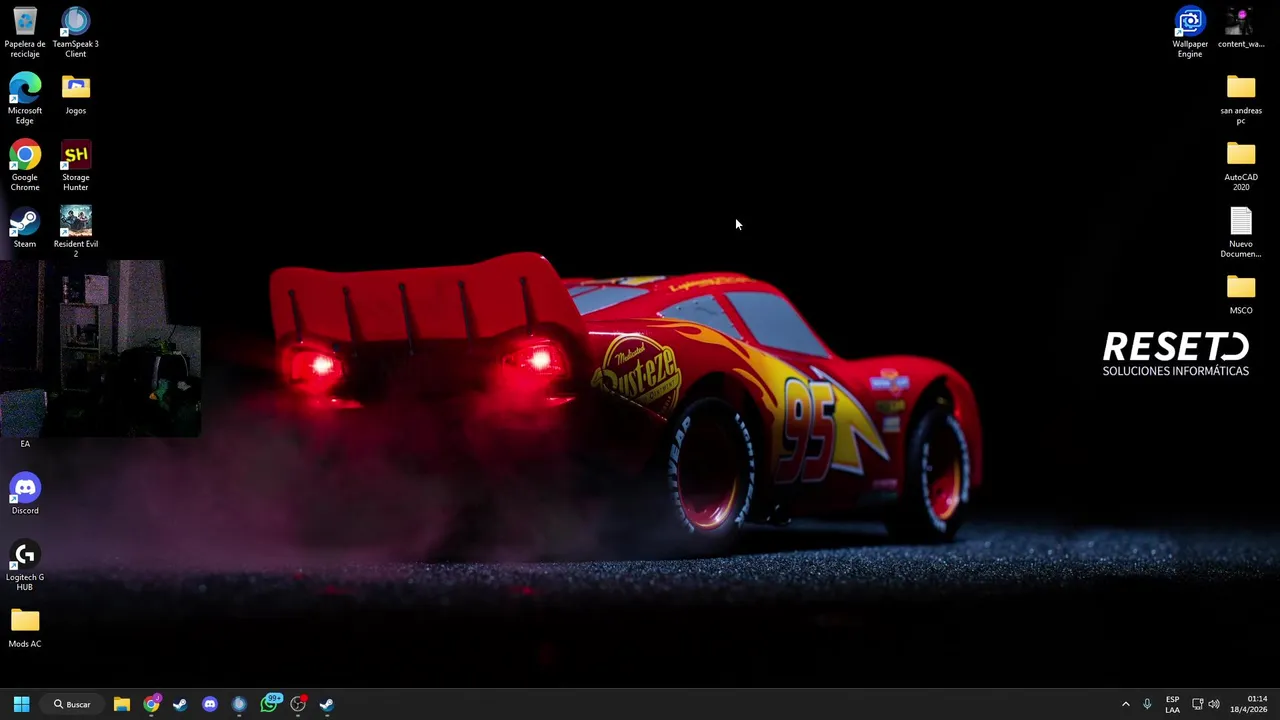Select the Jogos folder on desktop
1280x720 pixels.
(x=76, y=95)
